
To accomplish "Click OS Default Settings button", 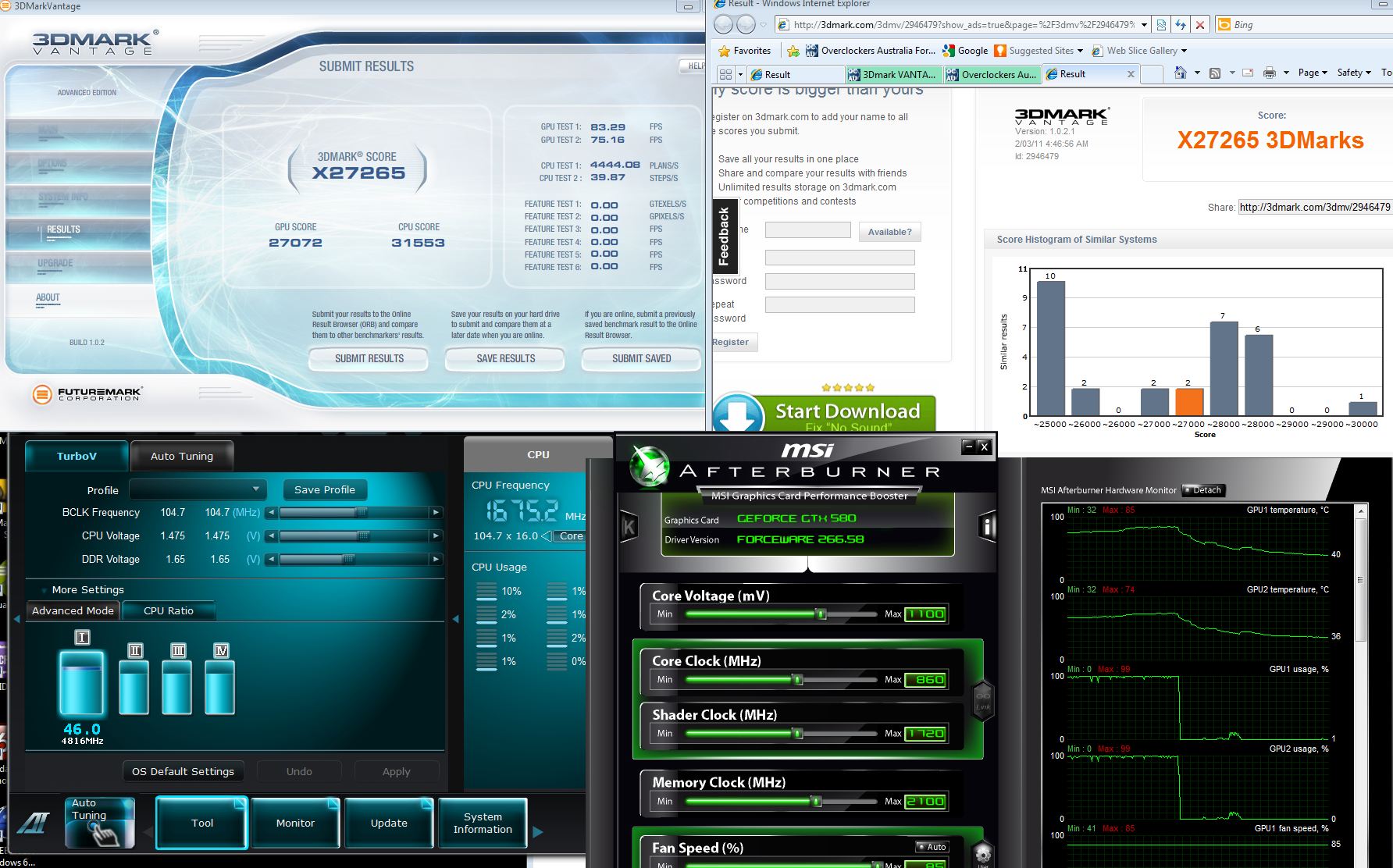I will [x=183, y=771].
